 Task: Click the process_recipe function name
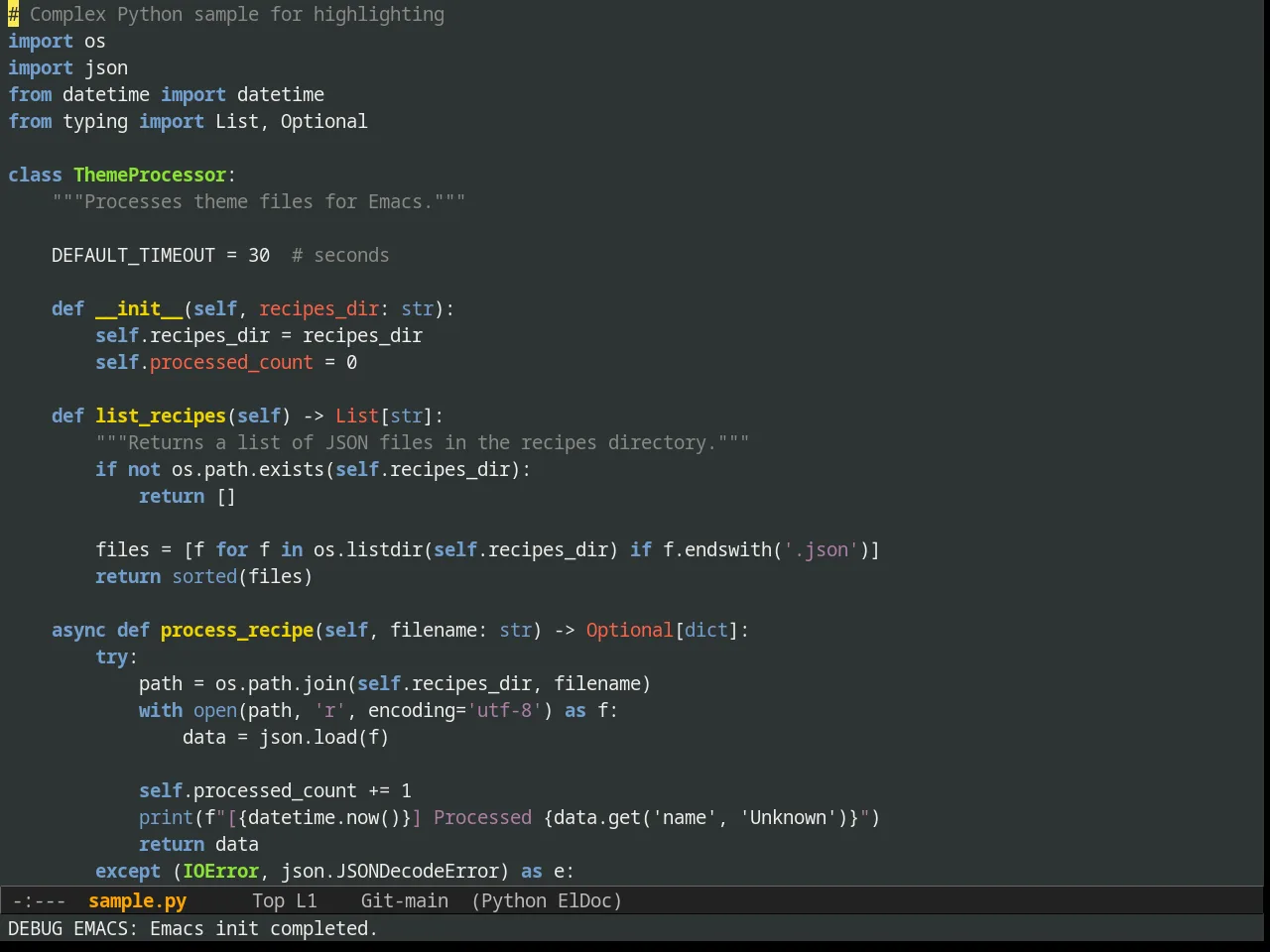pyautogui.click(x=237, y=630)
